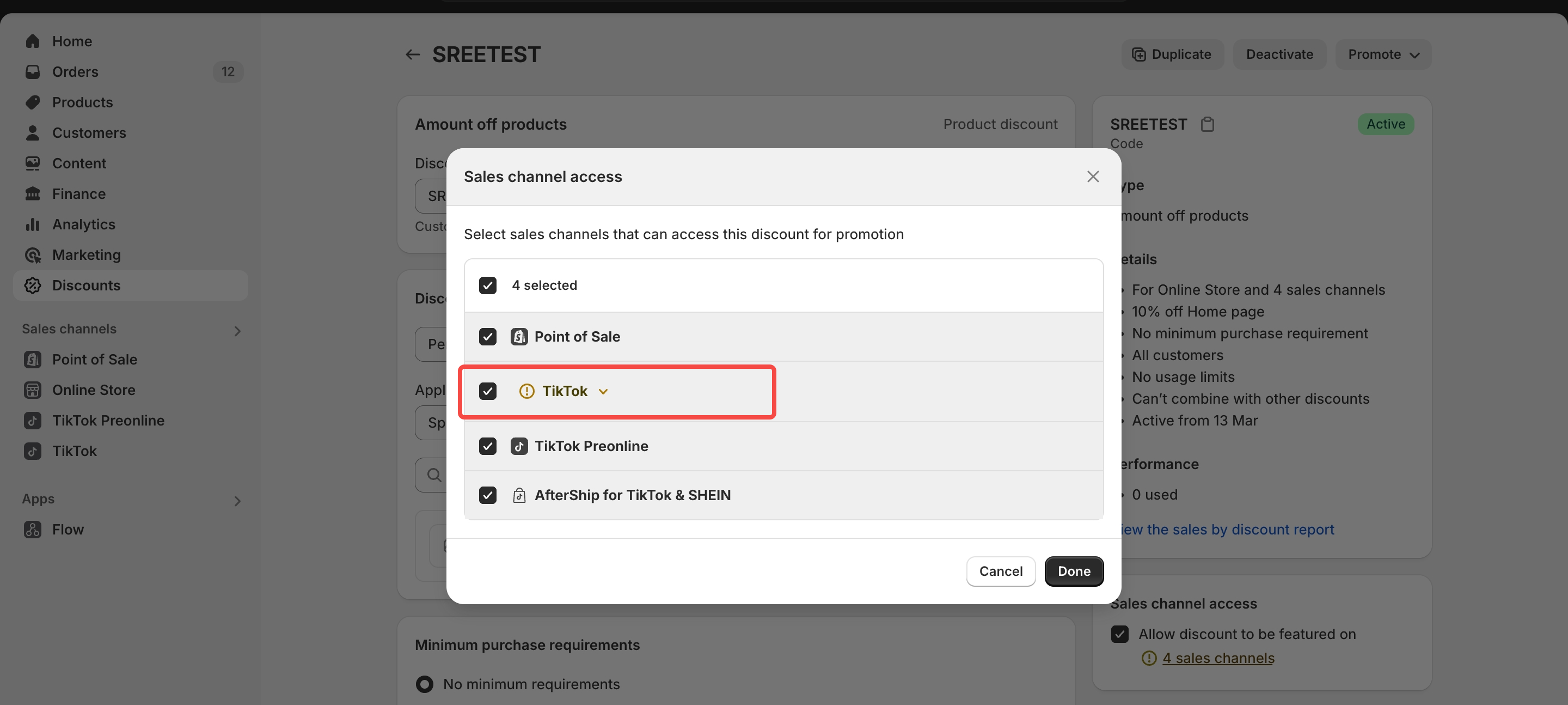
Task: Toggle the '4 selected' select-all checkbox
Action: (488, 285)
